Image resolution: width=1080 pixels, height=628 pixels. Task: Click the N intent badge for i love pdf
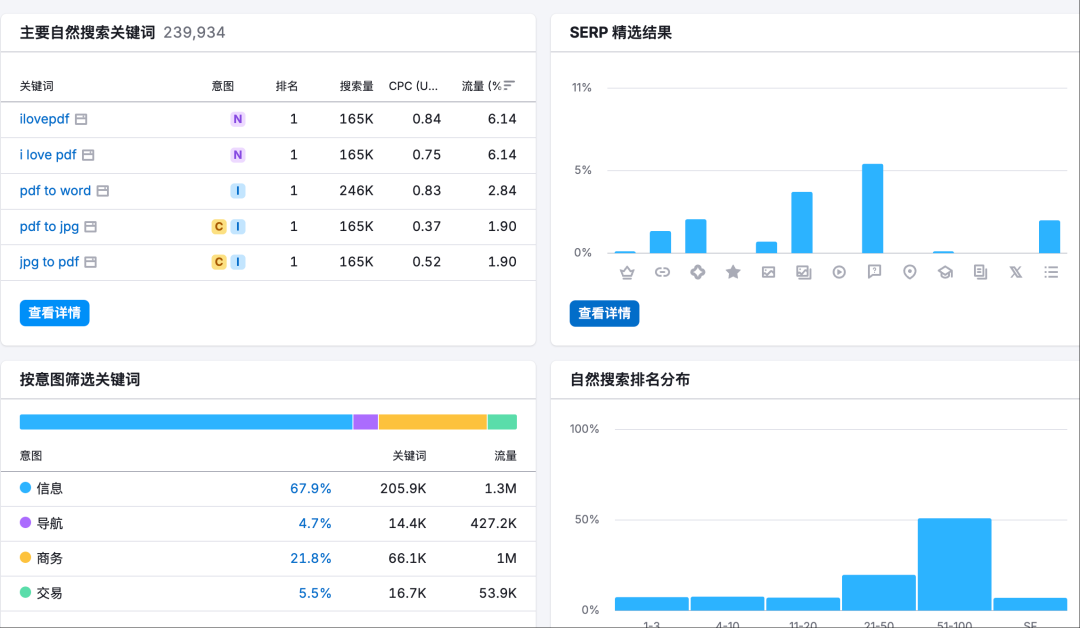(238, 155)
